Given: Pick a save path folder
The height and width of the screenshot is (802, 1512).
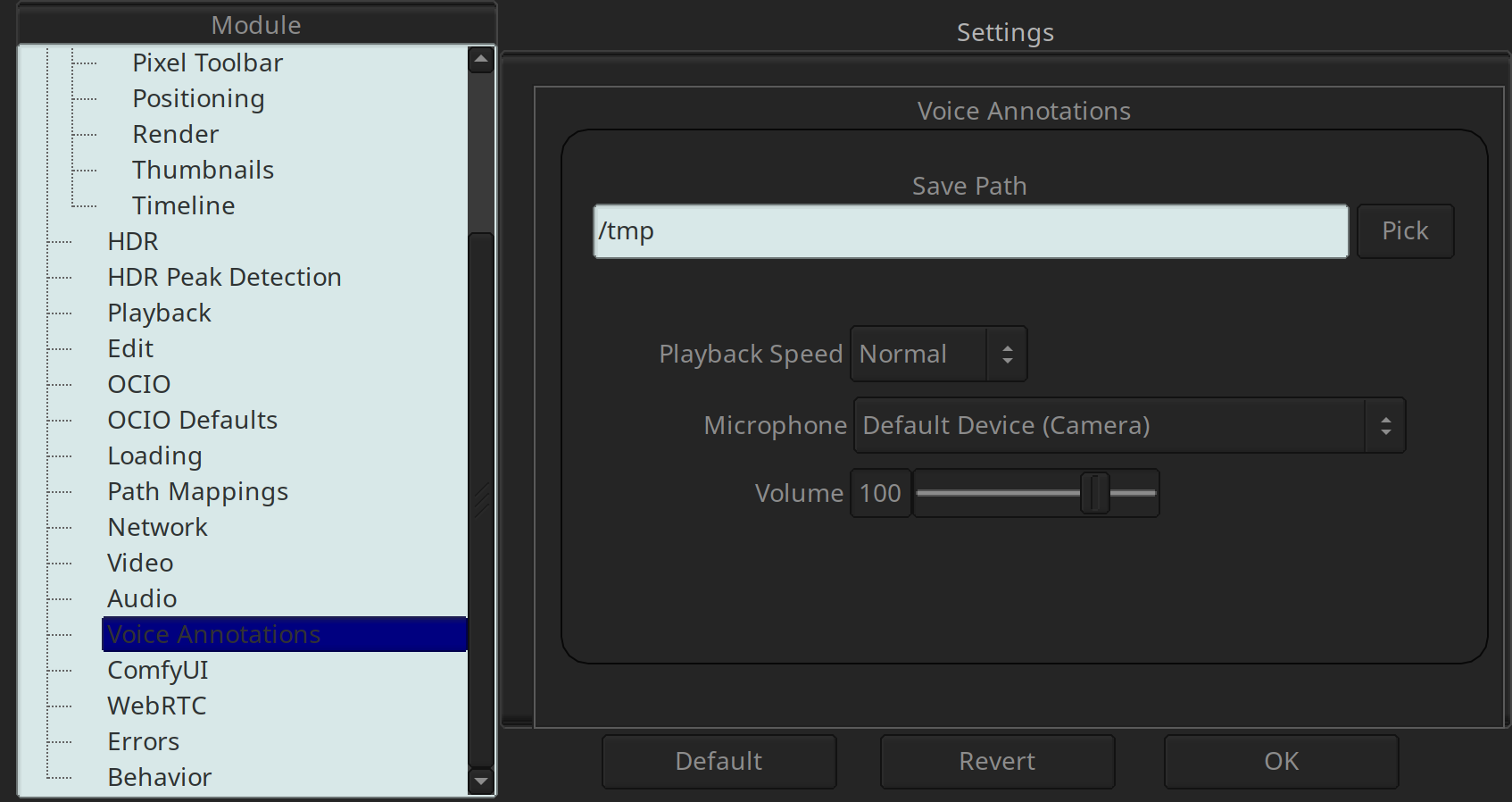Looking at the screenshot, I should point(1405,231).
